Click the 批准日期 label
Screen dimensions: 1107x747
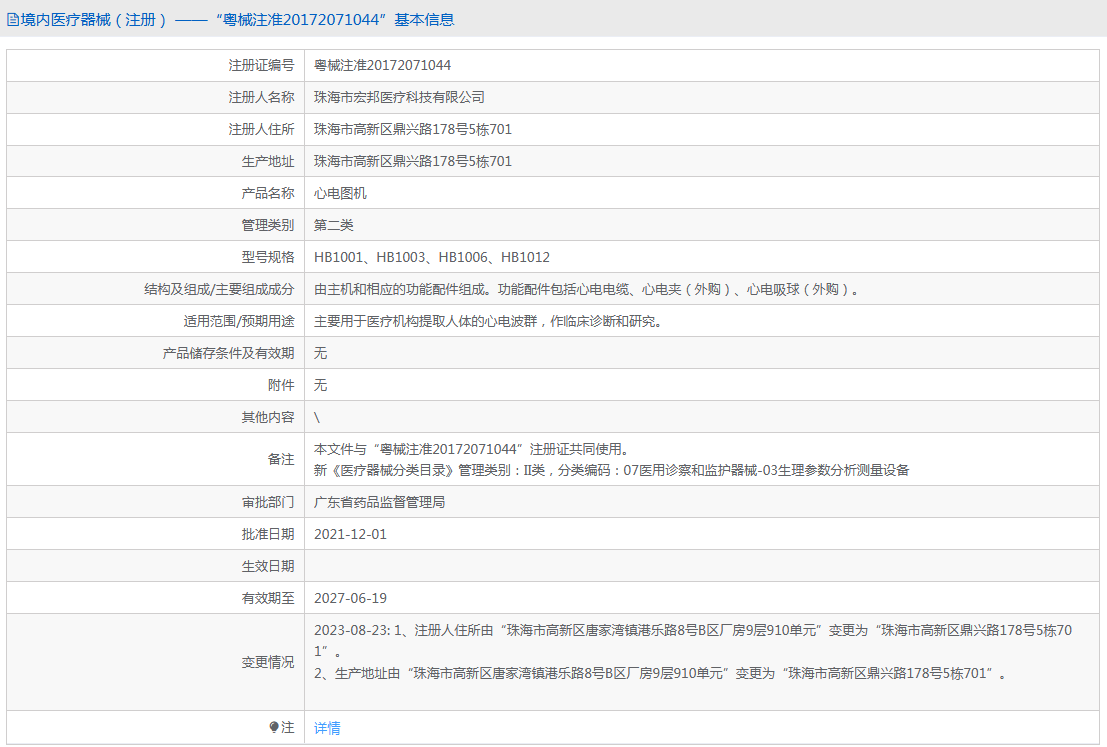[x=268, y=534]
